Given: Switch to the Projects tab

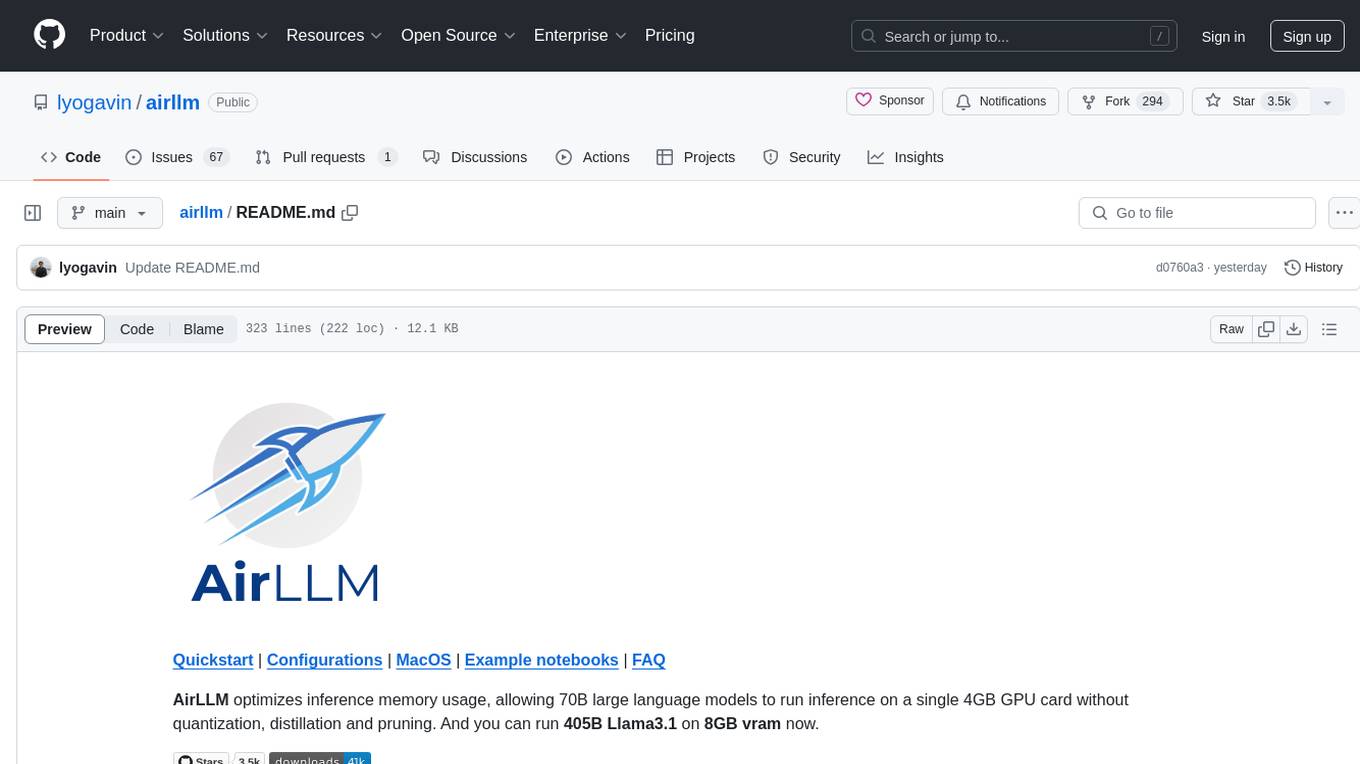Looking at the screenshot, I should [x=696, y=157].
